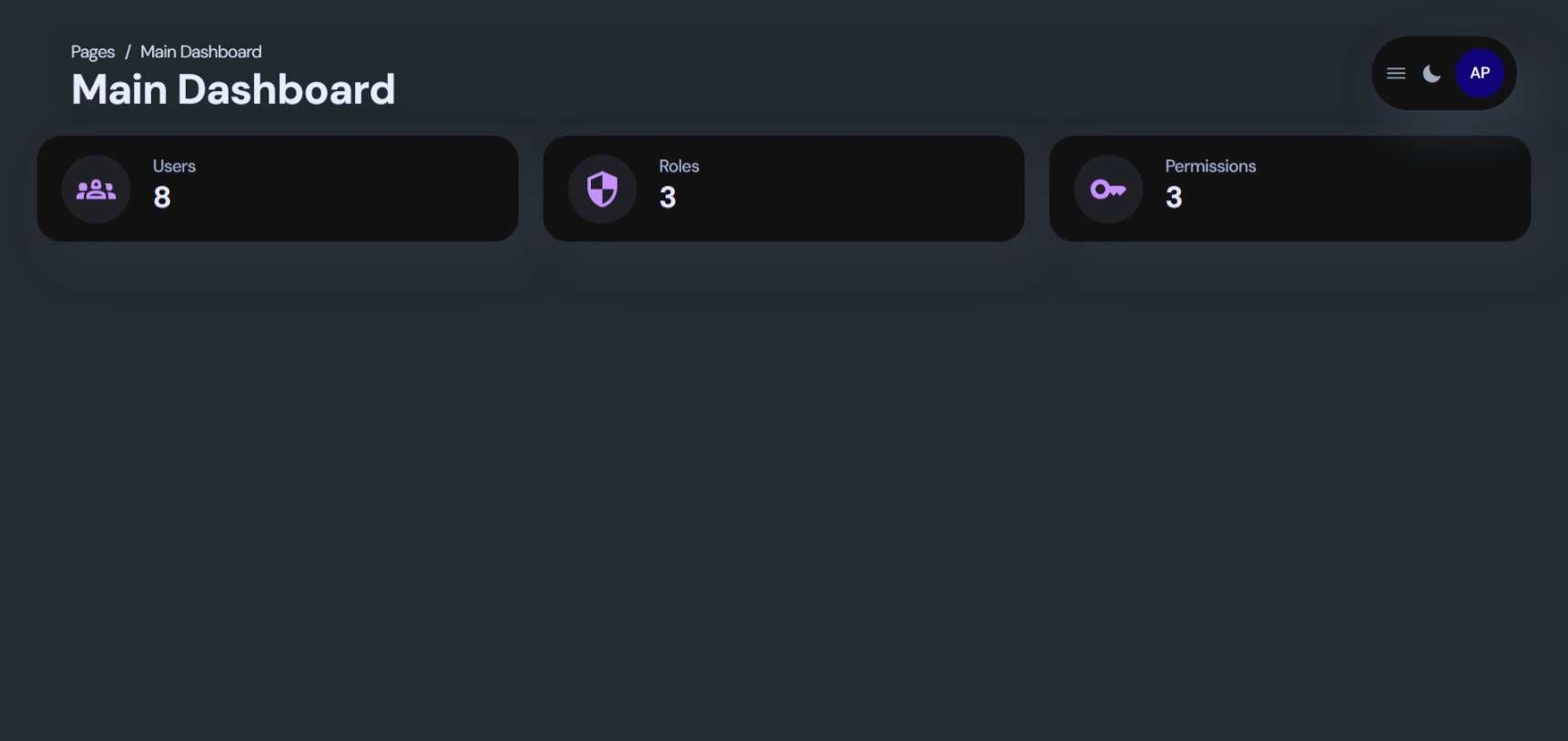Click the Users group icon
This screenshot has width=1568, height=741.
(96, 189)
